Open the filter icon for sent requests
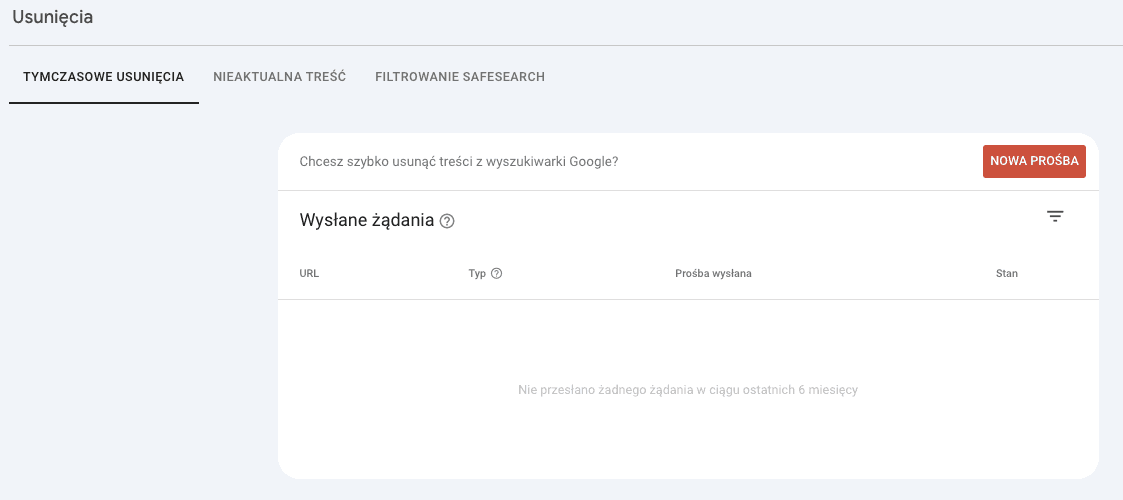1123x500 pixels. coord(1055,217)
